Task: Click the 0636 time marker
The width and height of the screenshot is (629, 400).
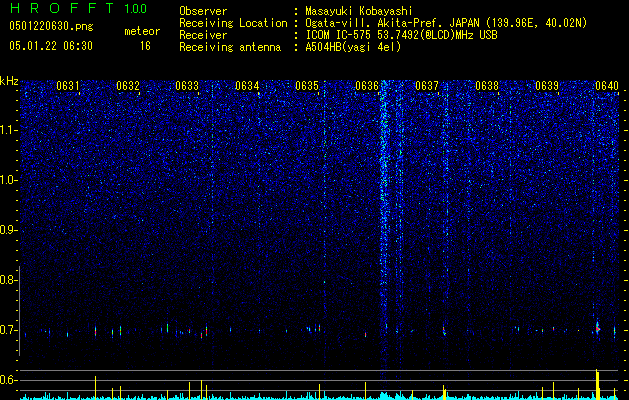Action: tap(367, 86)
